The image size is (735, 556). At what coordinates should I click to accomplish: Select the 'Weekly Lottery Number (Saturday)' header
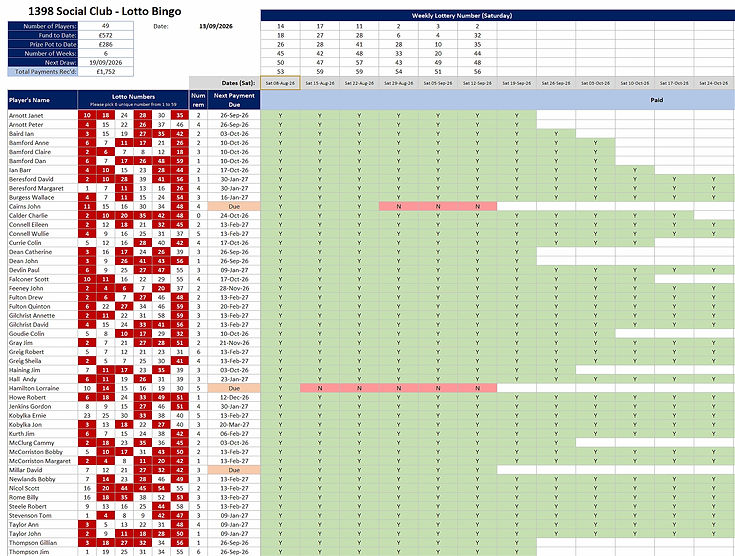[x=462, y=15]
